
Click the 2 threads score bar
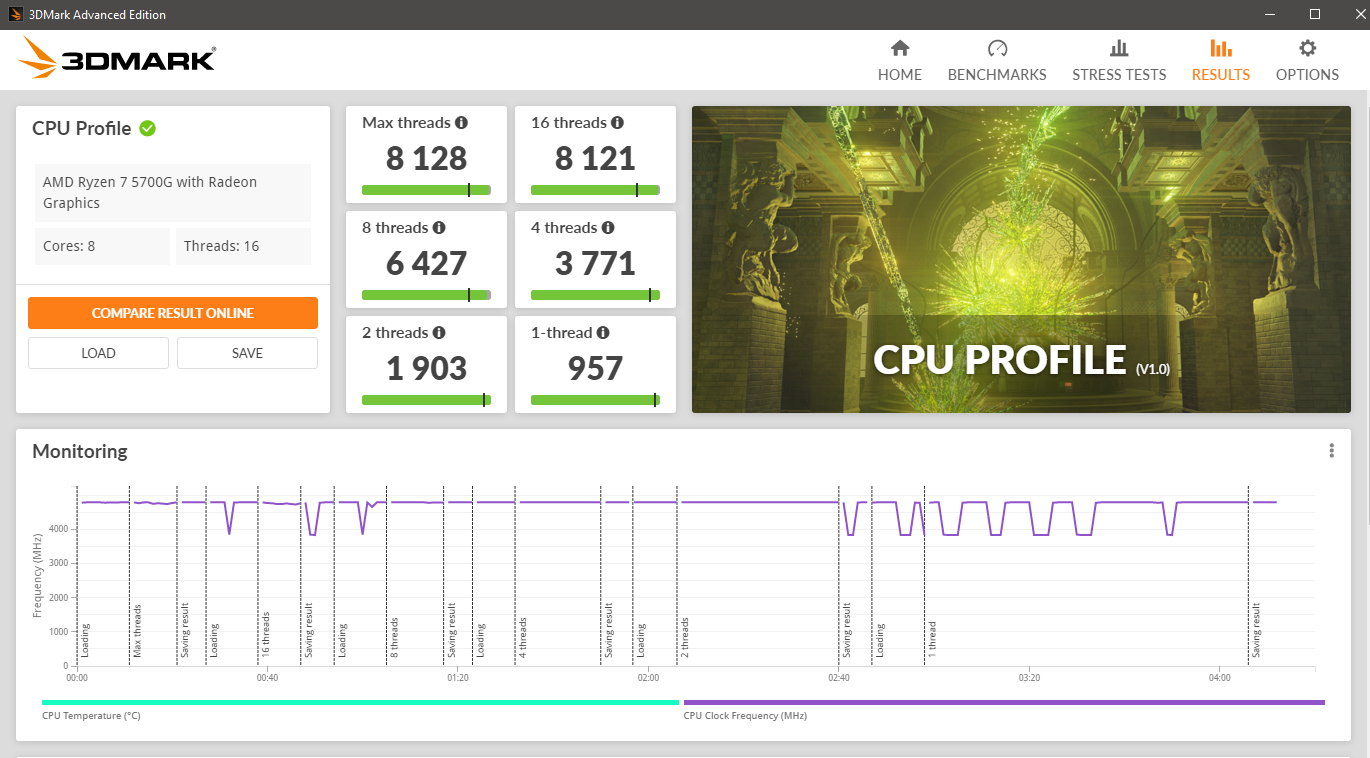[x=426, y=400]
